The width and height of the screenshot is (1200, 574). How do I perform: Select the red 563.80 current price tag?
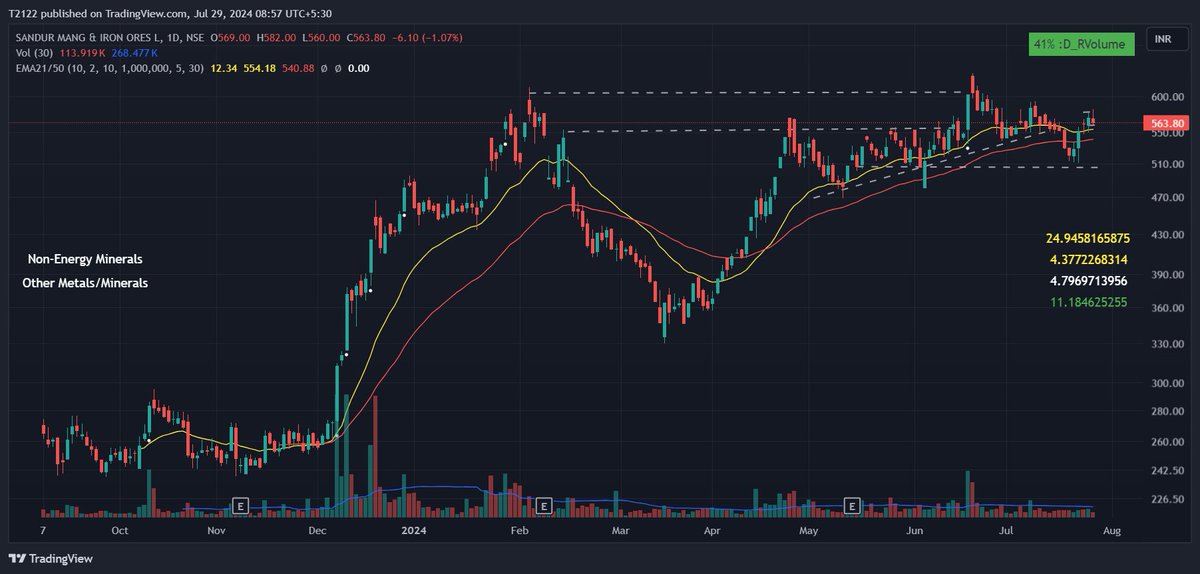pyautogui.click(x=1167, y=123)
